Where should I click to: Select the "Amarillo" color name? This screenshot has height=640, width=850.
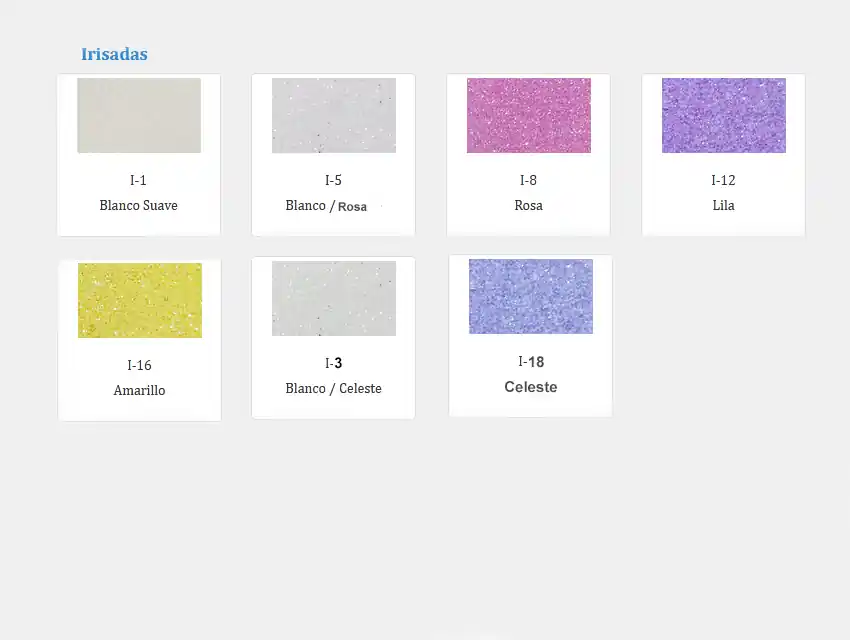coord(140,391)
